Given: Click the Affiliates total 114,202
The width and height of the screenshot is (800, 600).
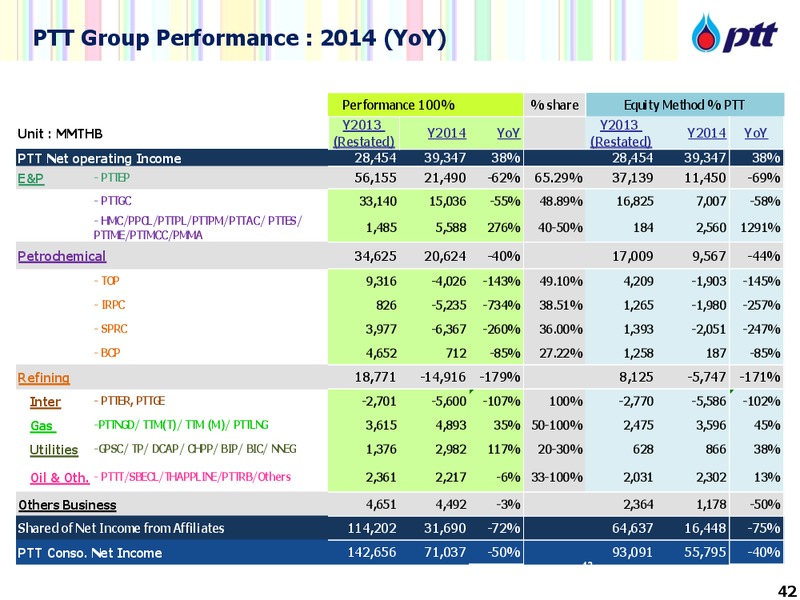Looking at the screenshot, I should (x=371, y=528).
